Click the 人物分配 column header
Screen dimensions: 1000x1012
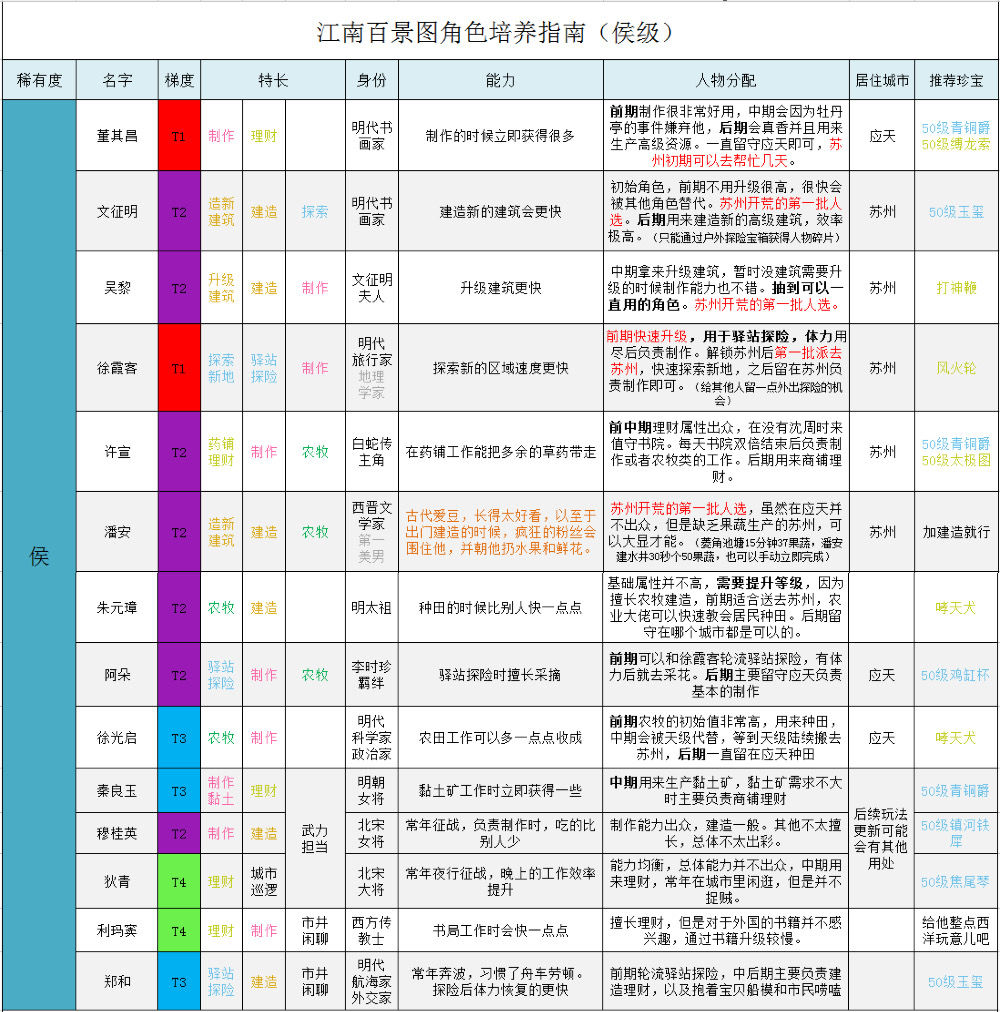tap(726, 80)
